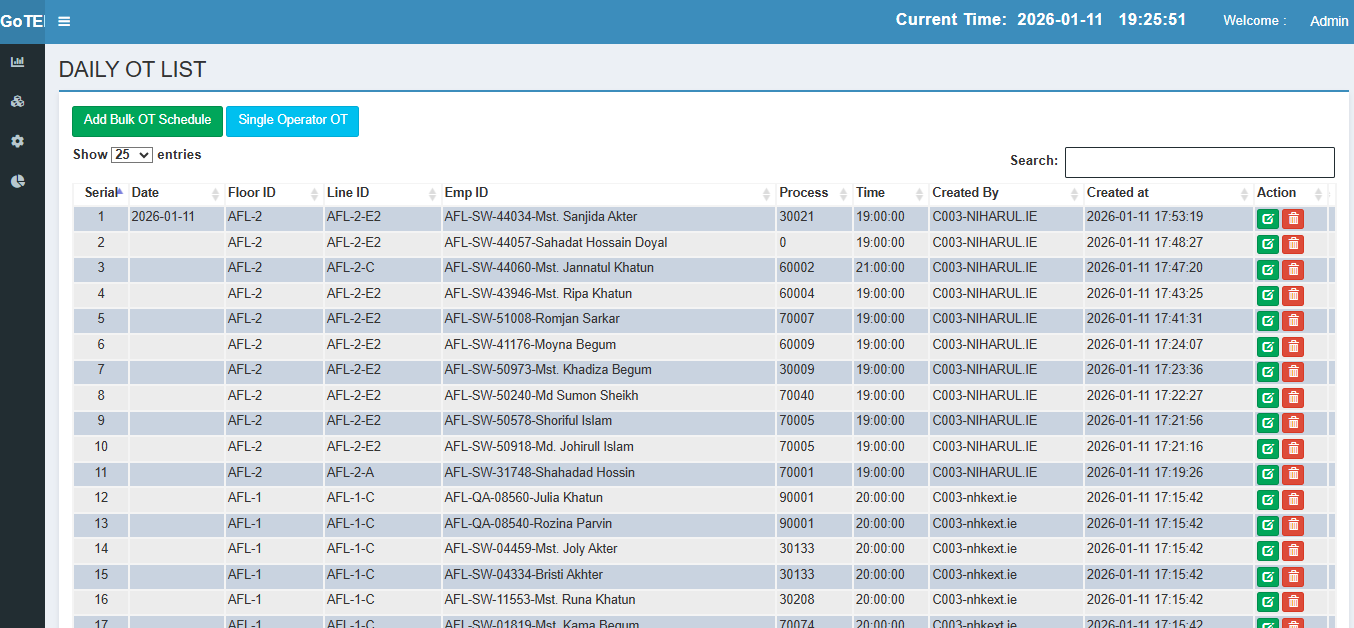Open the Admin user menu
Screen dimensions: 1354x628
pyautogui.click(x=1329, y=21)
